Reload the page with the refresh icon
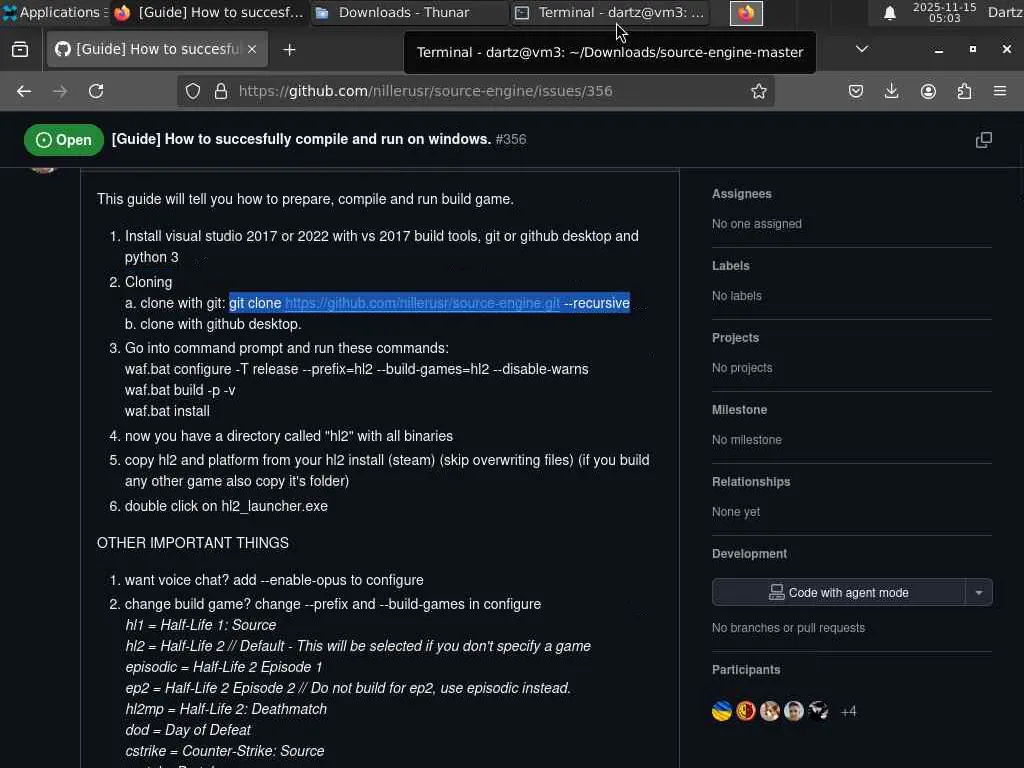1024x768 pixels. pos(96,91)
